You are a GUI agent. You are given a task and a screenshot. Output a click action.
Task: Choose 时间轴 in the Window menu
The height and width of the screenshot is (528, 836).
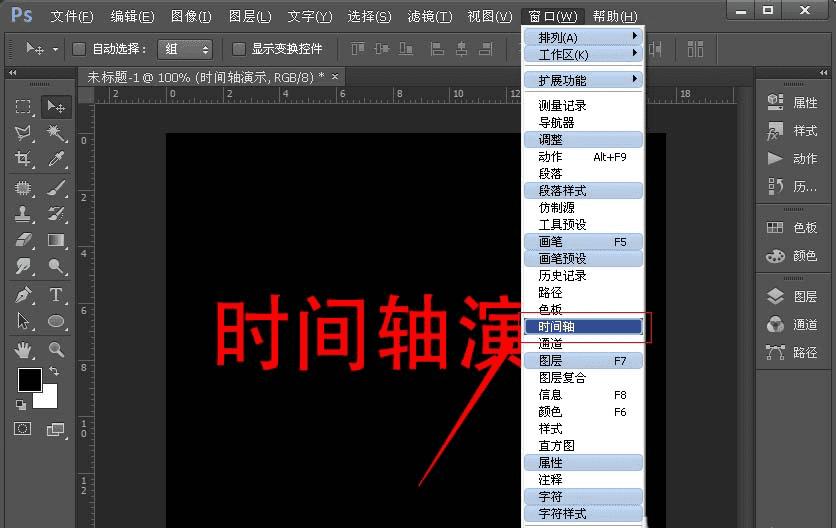click(583, 326)
